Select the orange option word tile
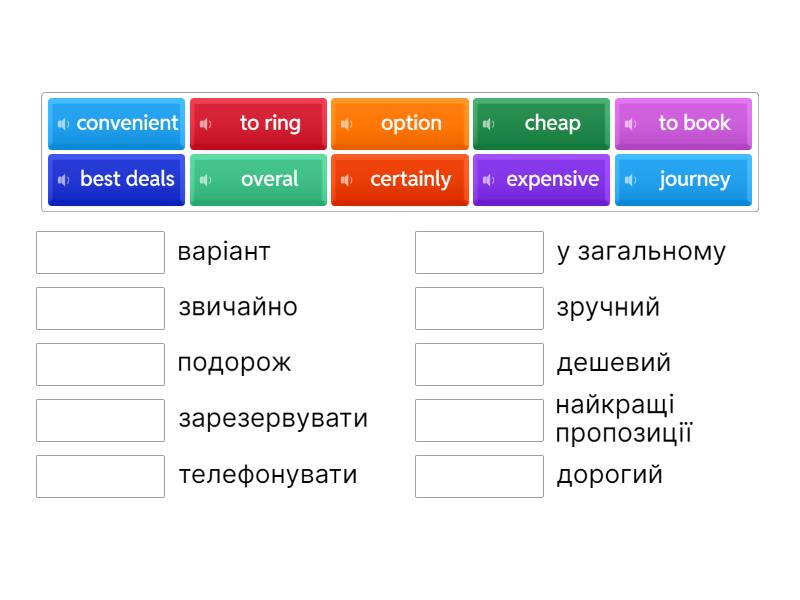This screenshot has width=800, height=600. pyautogui.click(x=410, y=124)
